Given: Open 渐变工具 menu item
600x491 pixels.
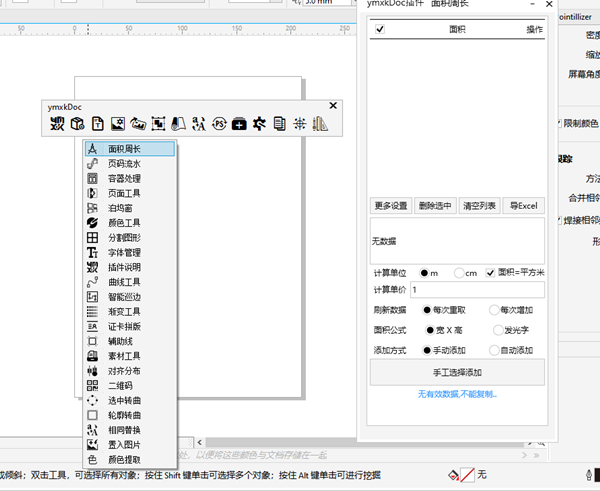Looking at the screenshot, I should (x=130, y=312).
